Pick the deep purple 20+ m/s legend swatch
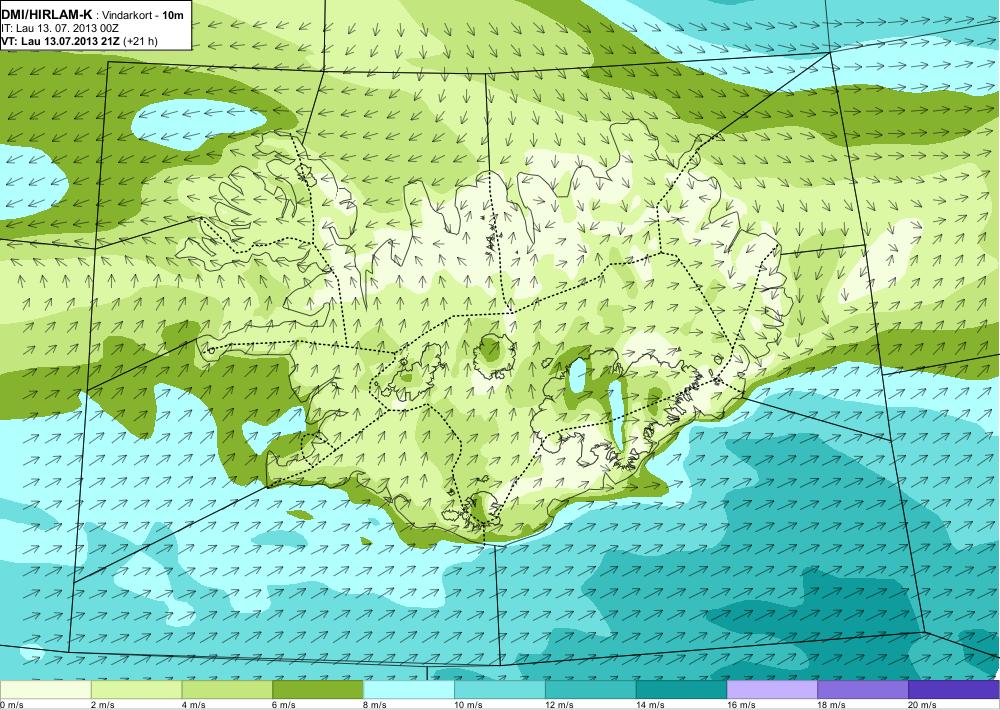This screenshot has width=1000, height=710. [x=953, y=690]
